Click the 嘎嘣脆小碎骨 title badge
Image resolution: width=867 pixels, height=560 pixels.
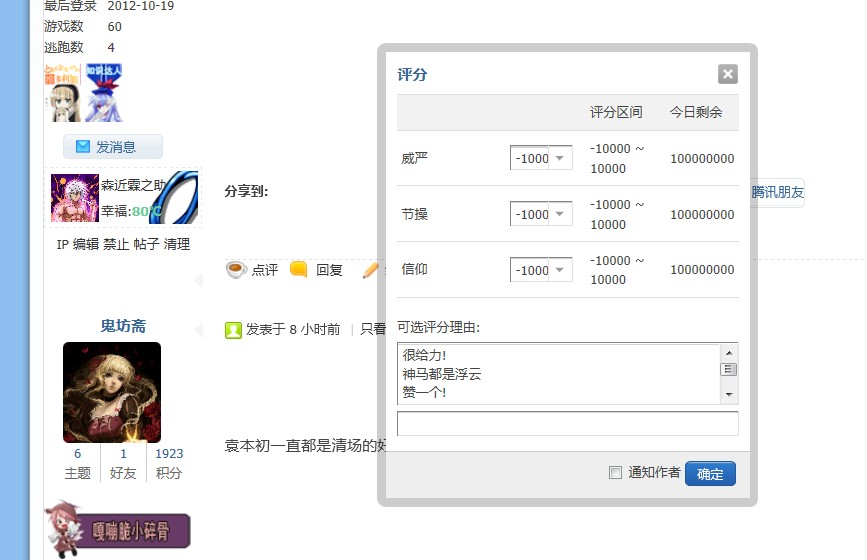point(117,531)
